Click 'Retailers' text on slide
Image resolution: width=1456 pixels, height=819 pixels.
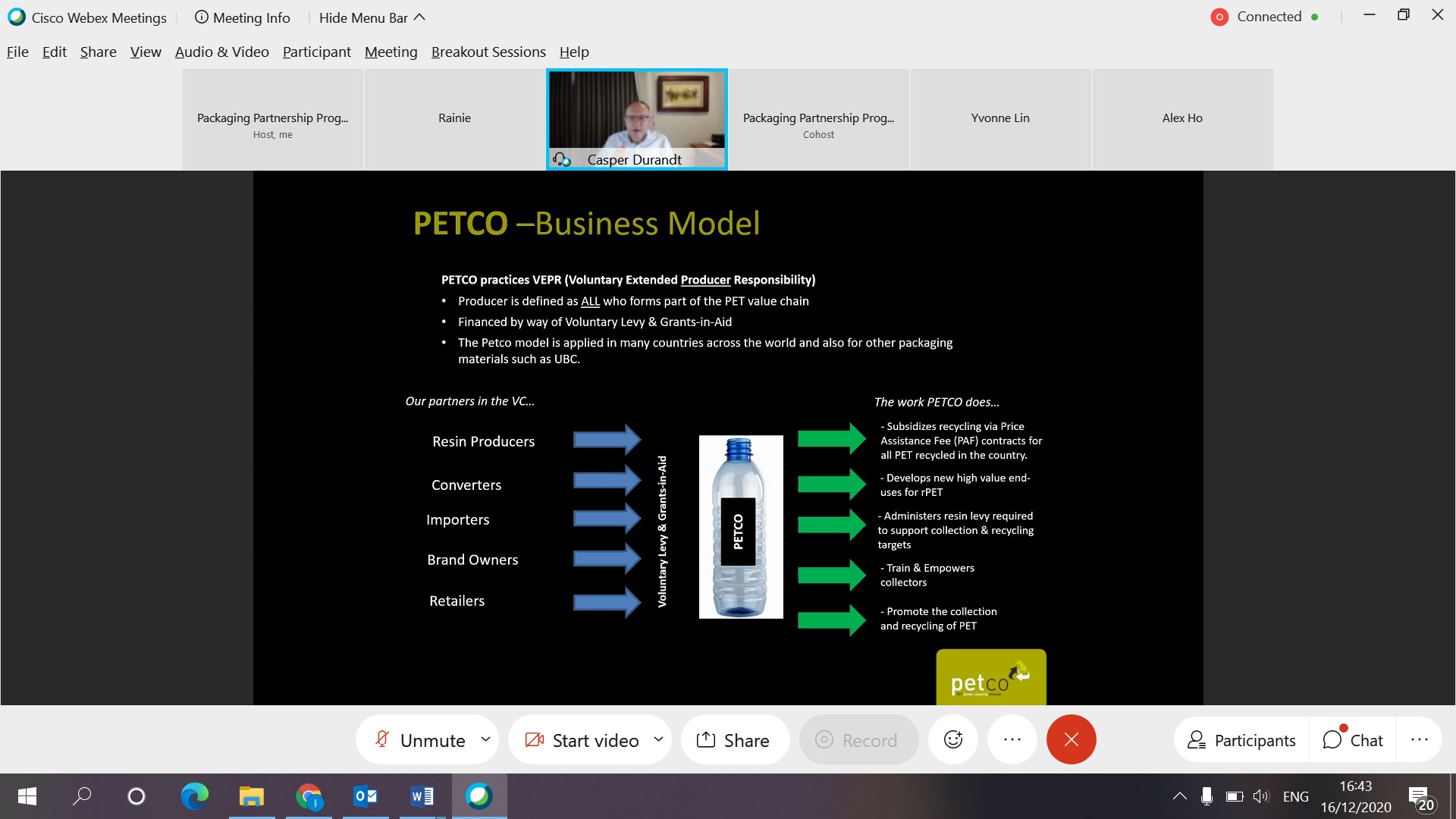457,601
